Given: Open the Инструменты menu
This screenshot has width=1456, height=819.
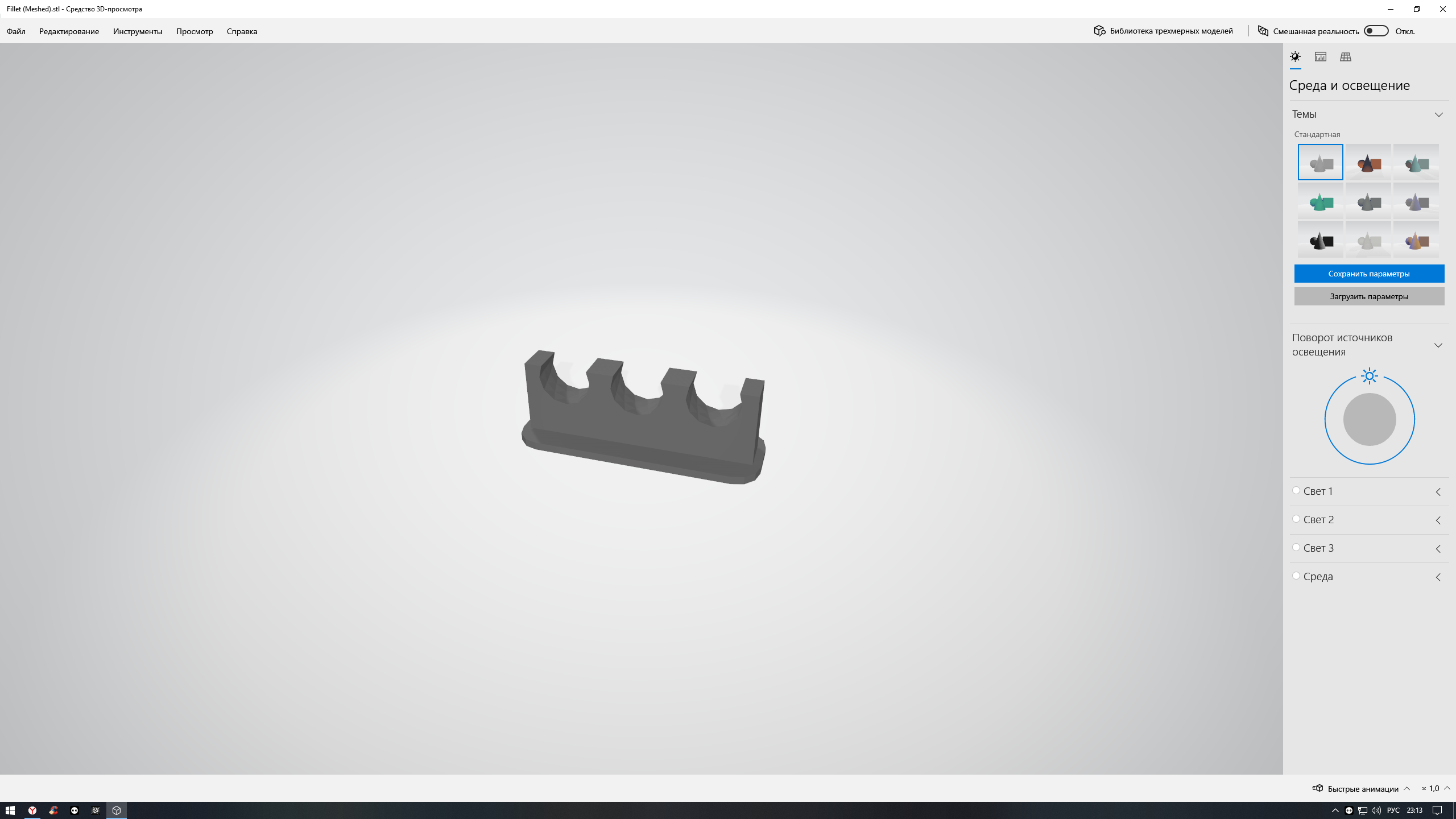Looking at the screenshot, I should 138,31.
